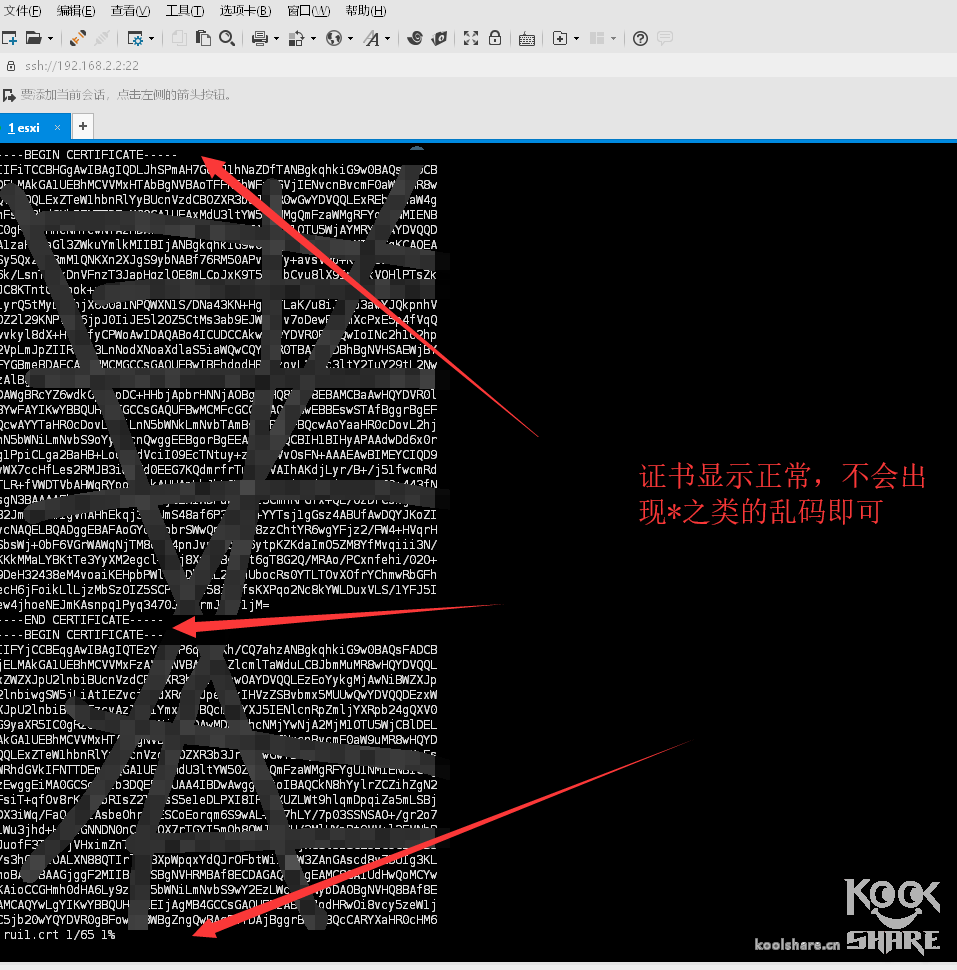Image resolution: width=957 pixels, height=970 pixels.
Task: Toggle the lock screen icon
Action: pos(495,38)
